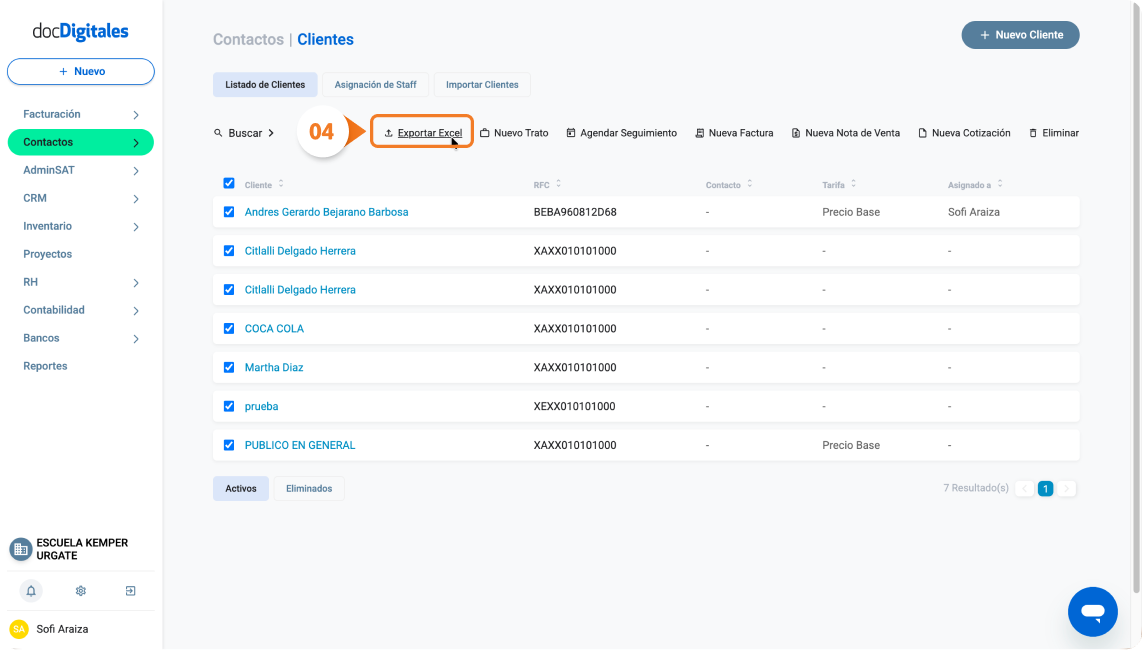
Task: Click the Nueva Nota de Venta icon
Action: click(x=796, y=133)
